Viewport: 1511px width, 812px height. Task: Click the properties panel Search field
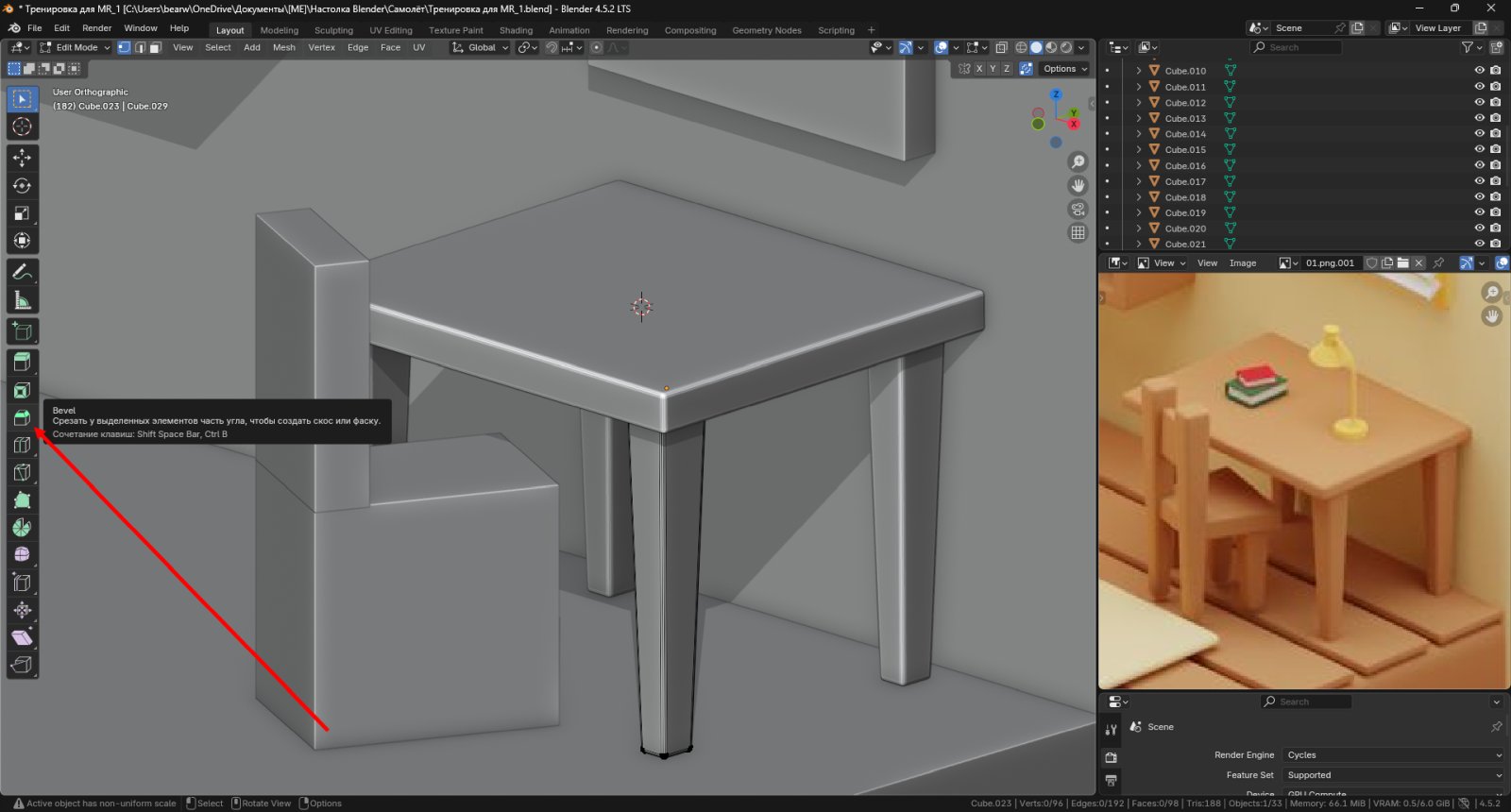(1306, 702)
